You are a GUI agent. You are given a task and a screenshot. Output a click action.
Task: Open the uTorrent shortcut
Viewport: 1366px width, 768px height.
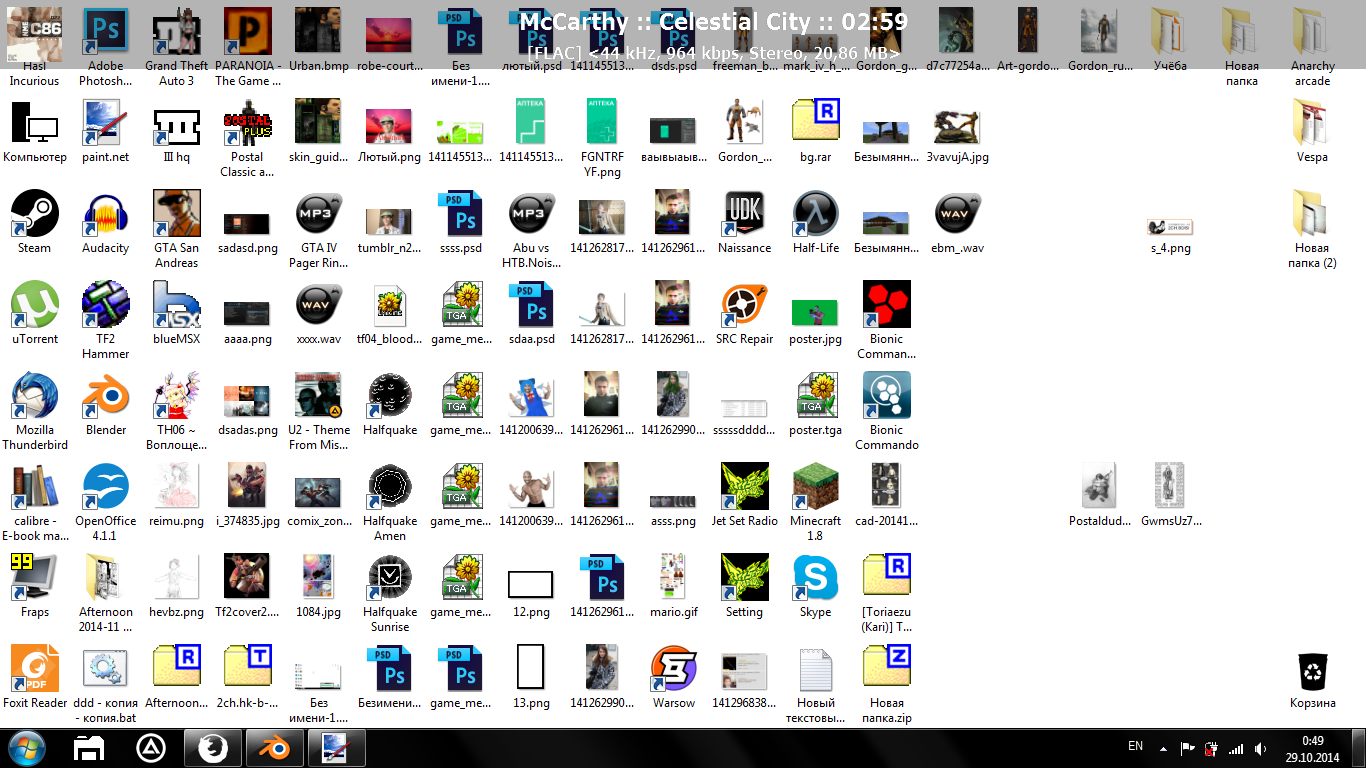coord(35,306)
